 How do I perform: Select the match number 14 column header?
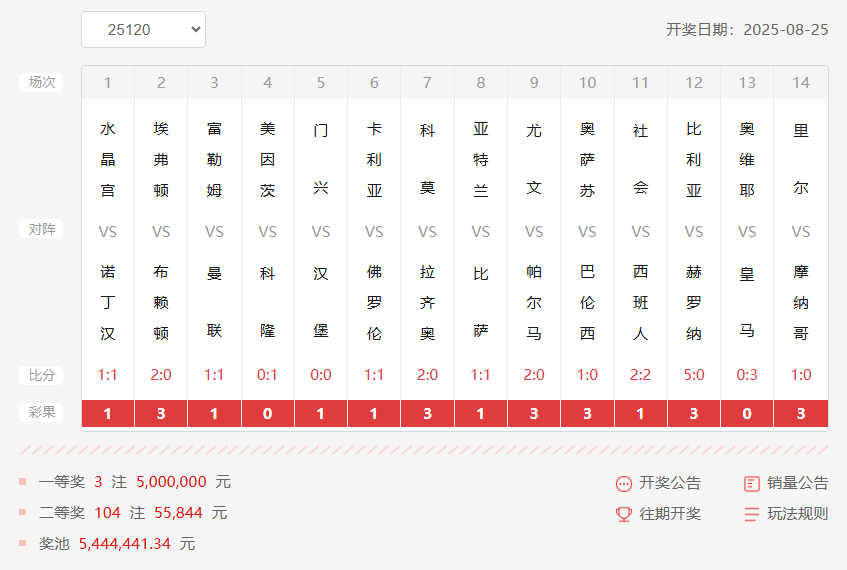801,83
